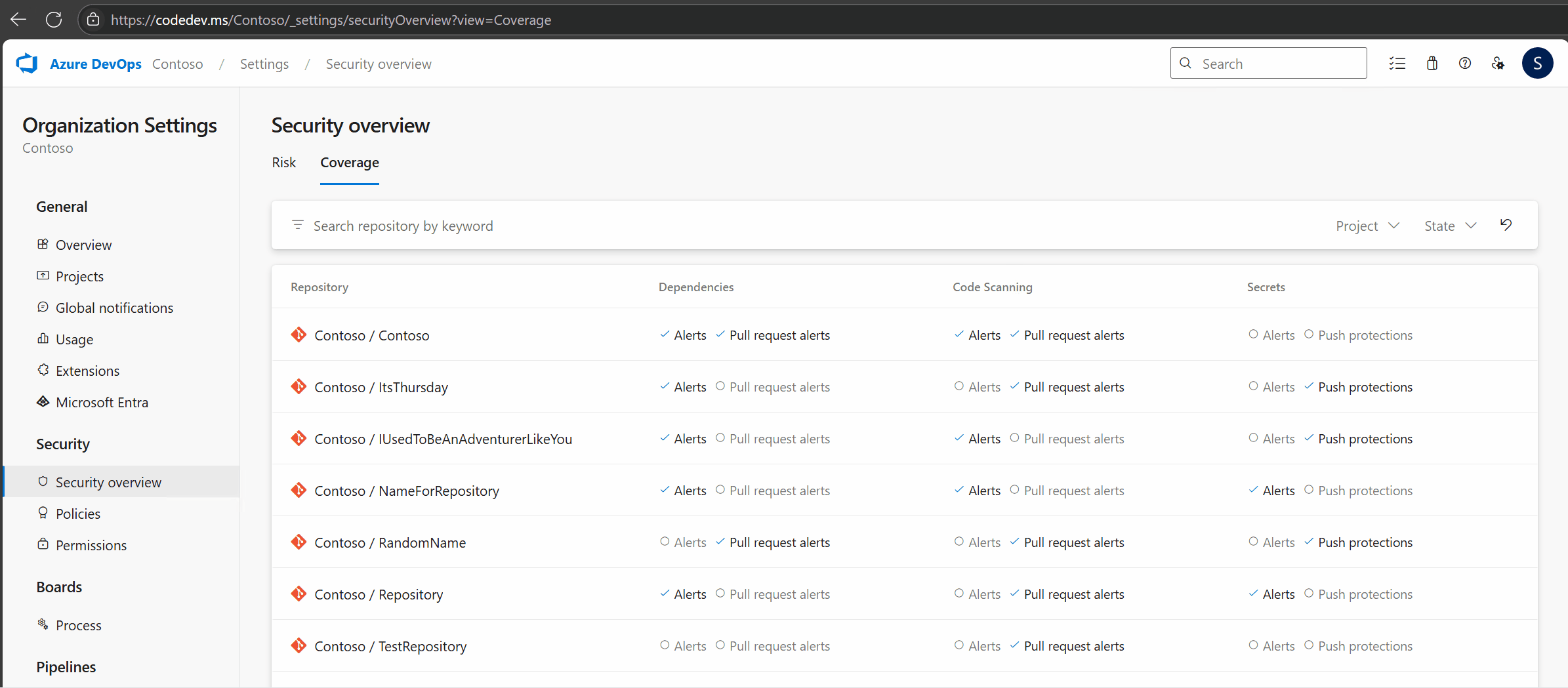Click the Search repository by keyword field
This screenshot has width=1568, height=688.
click(403, 225)
